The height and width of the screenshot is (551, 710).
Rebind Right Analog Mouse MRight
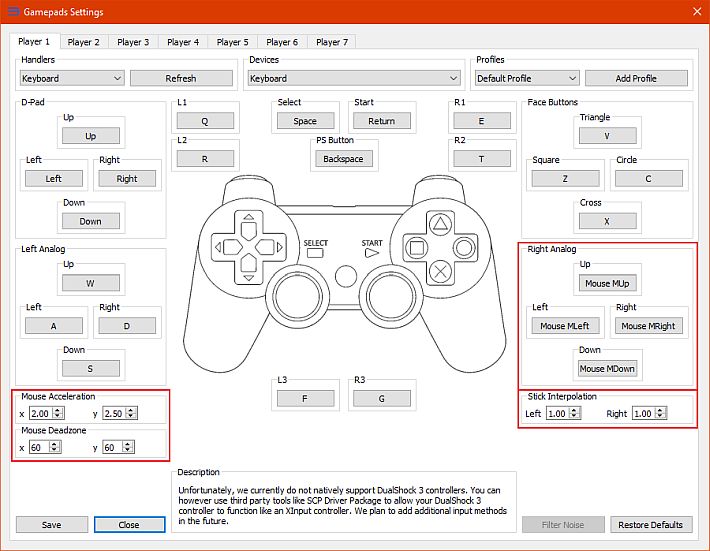coord(649,326)
